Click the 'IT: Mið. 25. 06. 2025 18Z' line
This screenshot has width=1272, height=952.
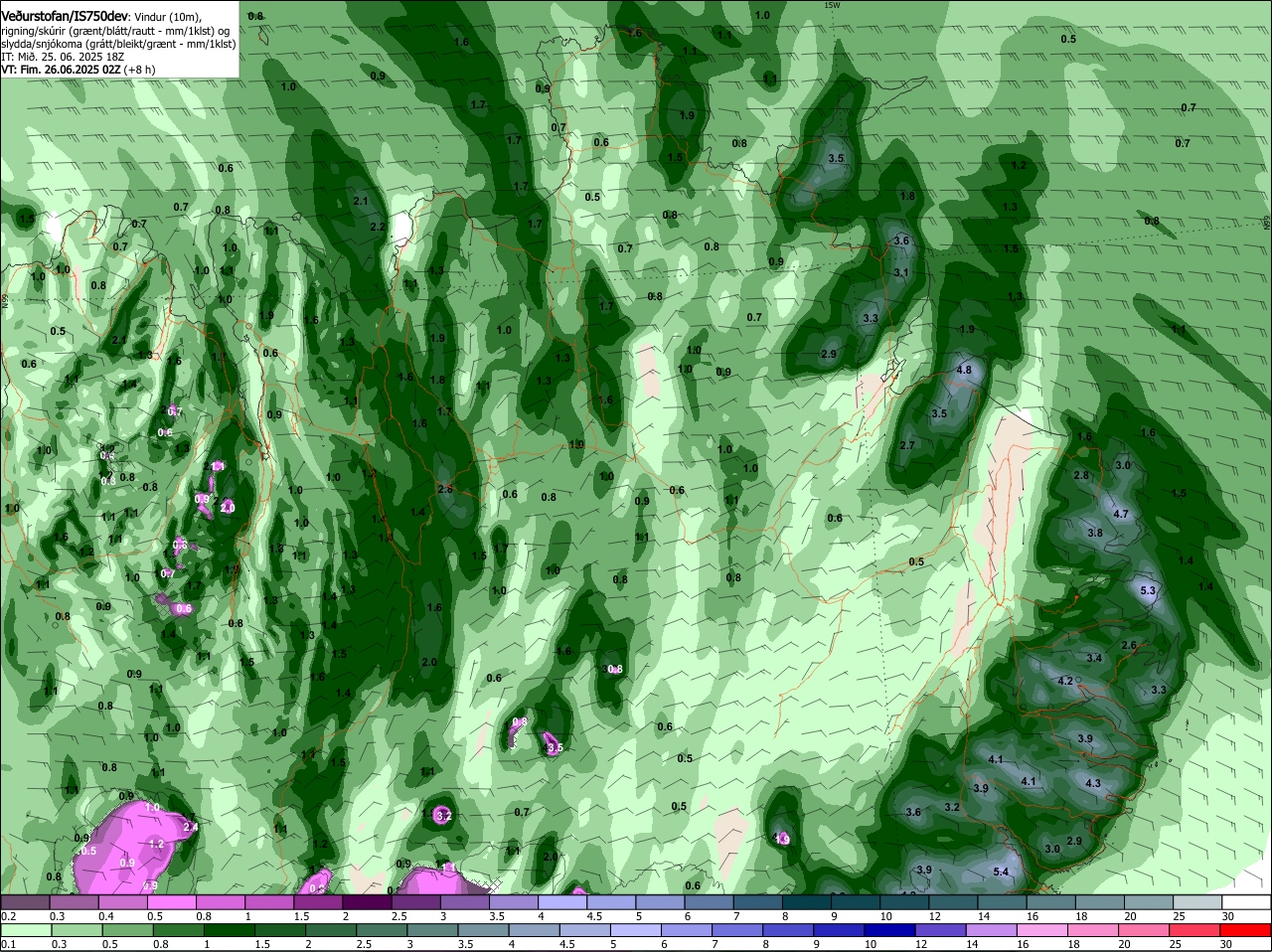63,57
